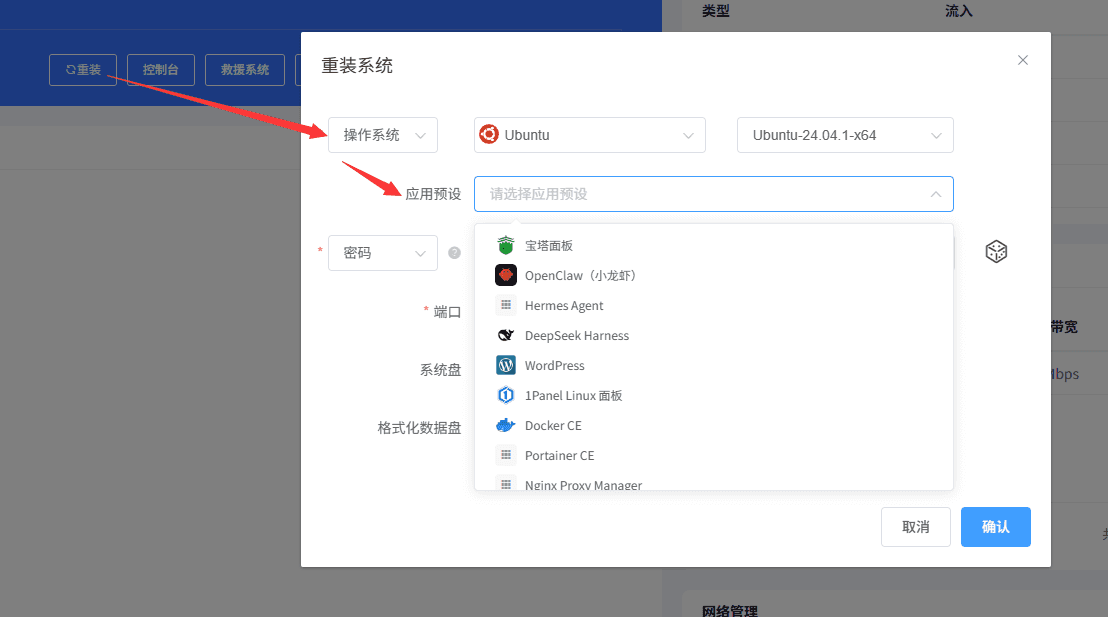Click the OpenClaw red lobster icon
This screenshot has height=617, width=1108.
pos(506,275)
